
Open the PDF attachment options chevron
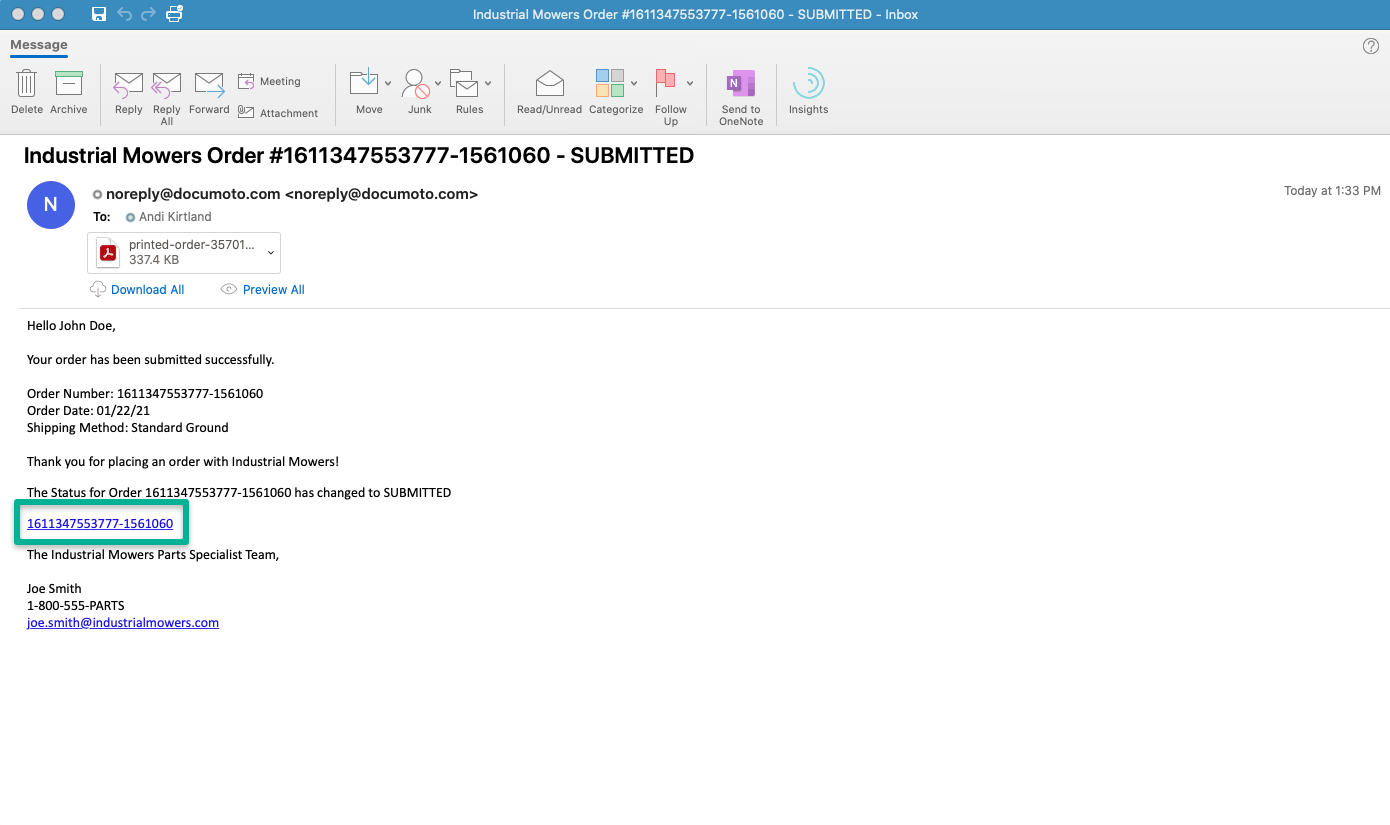click(x=270, y=253)
